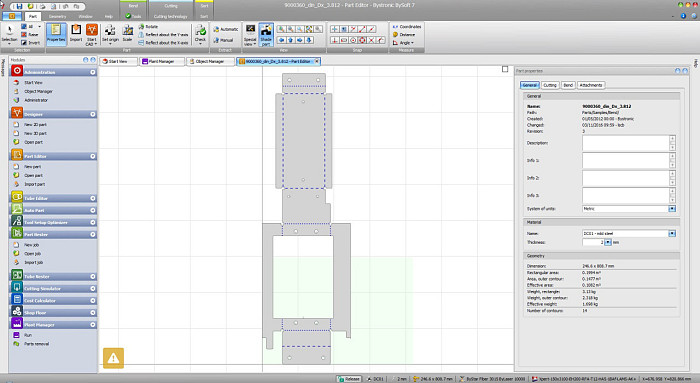The image size is (700, 383).
Task: Click the Start CAD icon
Action: (92, 34)
